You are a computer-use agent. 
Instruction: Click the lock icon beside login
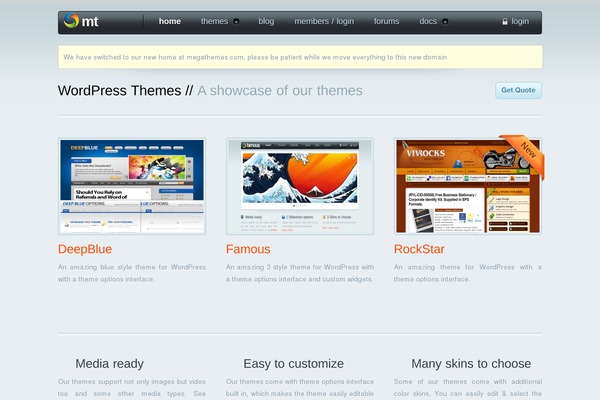click(x=505, y=21)
